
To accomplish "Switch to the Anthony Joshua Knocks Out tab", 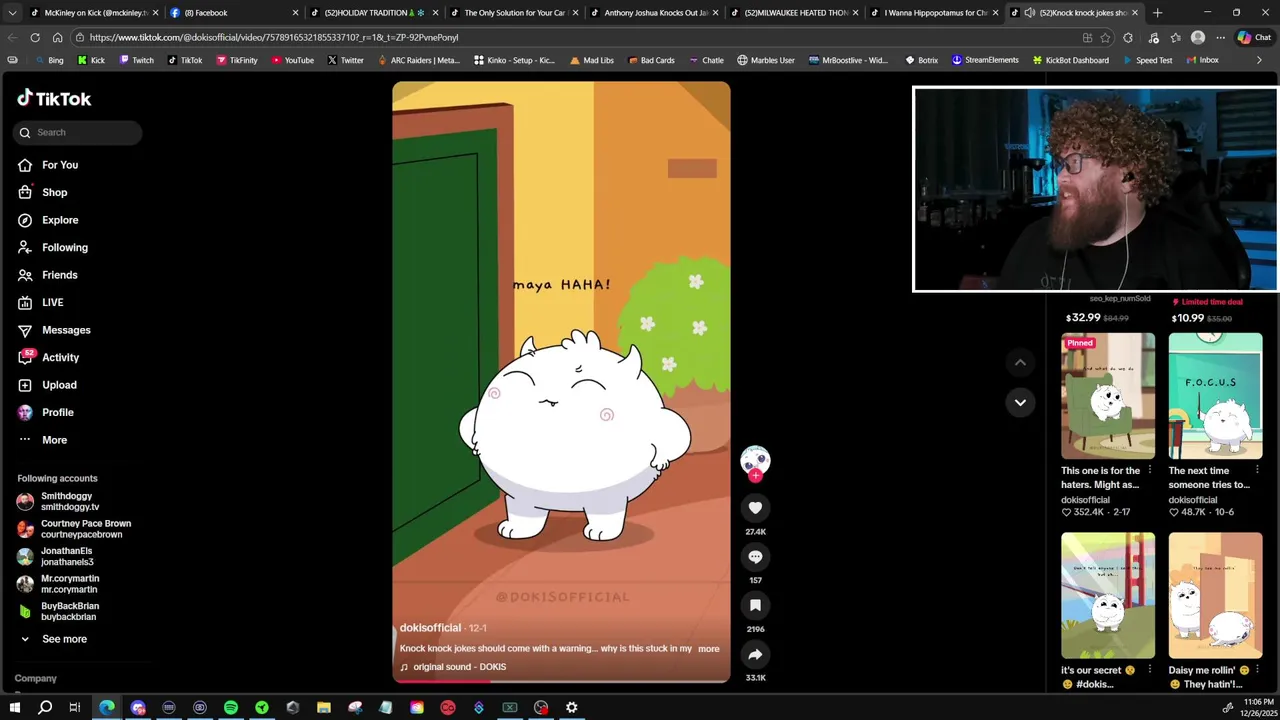I will 655,13.
